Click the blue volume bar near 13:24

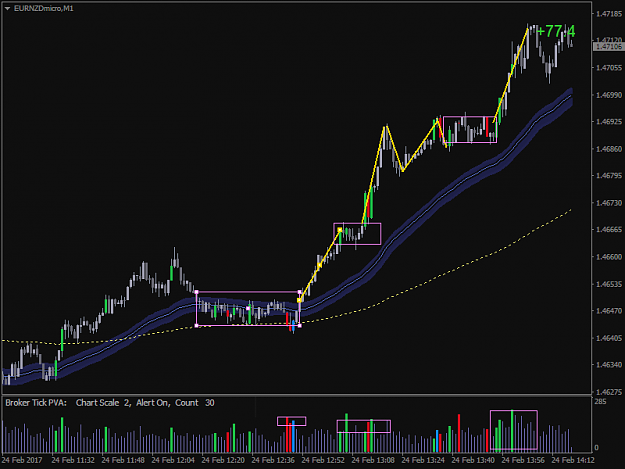point(437,441)
